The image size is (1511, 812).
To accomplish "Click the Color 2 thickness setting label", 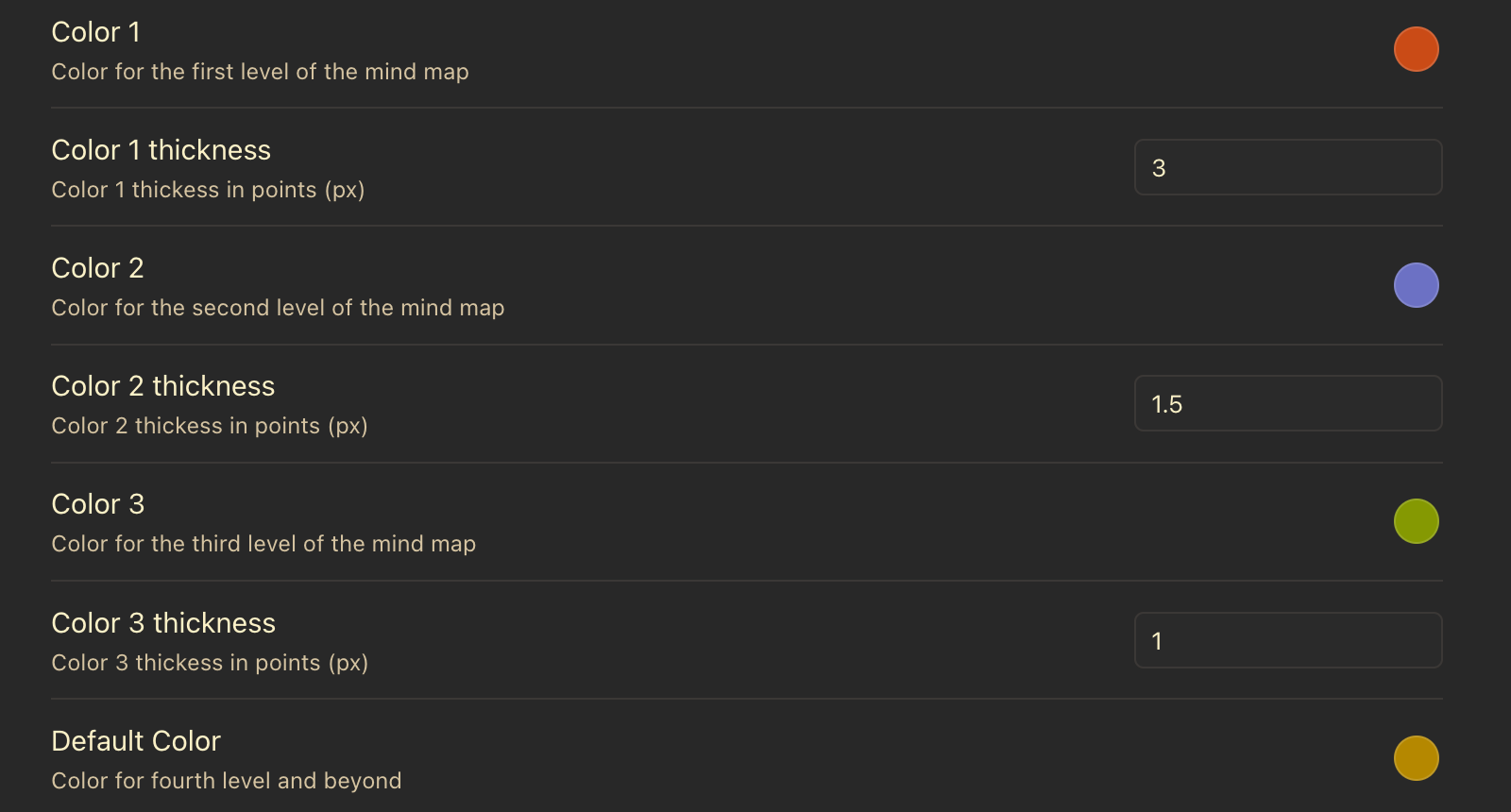I will point(162,386).
